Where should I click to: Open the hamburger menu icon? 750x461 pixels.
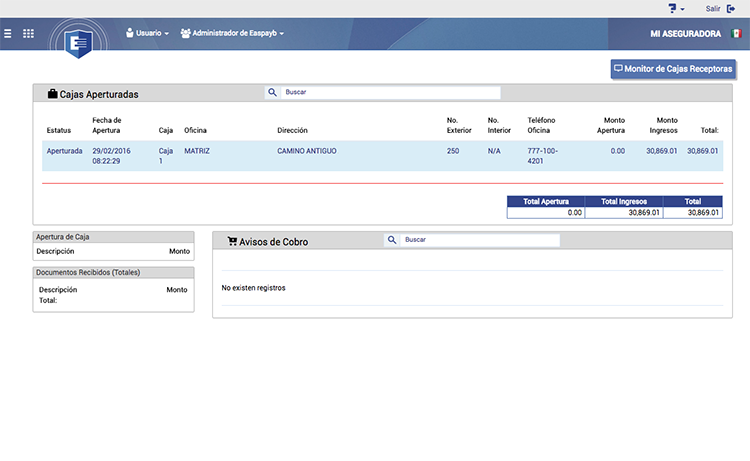pos(8,33)
